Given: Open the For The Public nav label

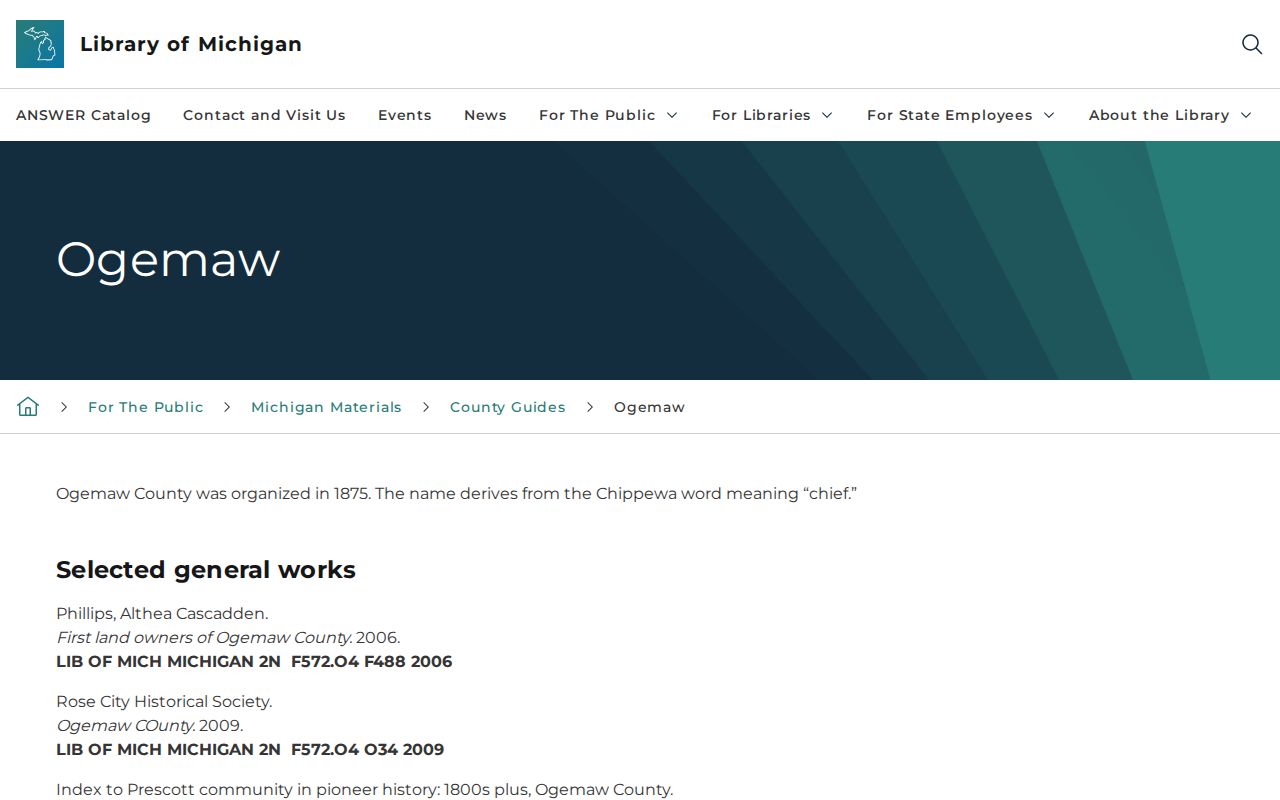Looking at the screenshot, I should click(x=597, y=115).
